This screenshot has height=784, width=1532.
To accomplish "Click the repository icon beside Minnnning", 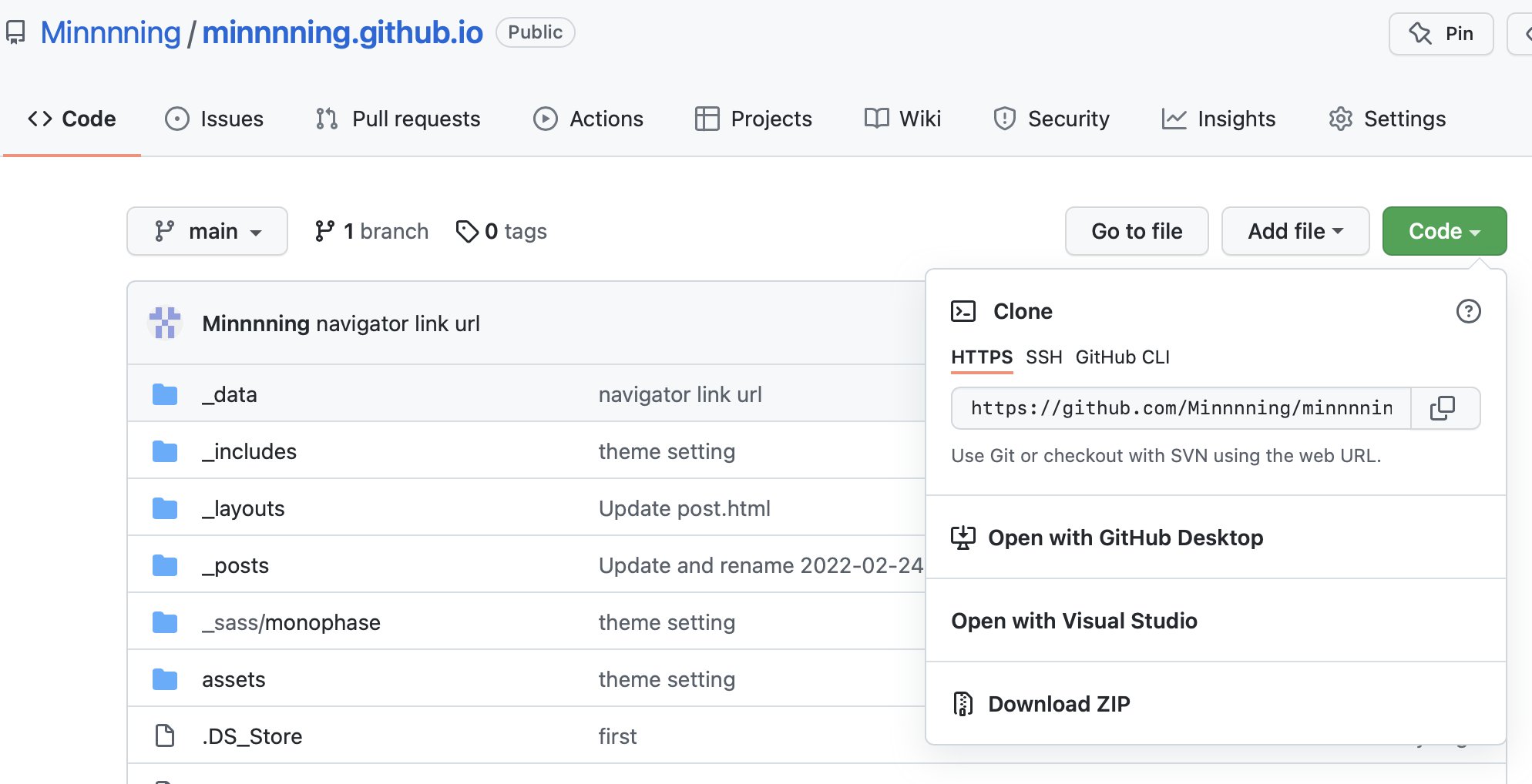I will click(x=15, y=32).
